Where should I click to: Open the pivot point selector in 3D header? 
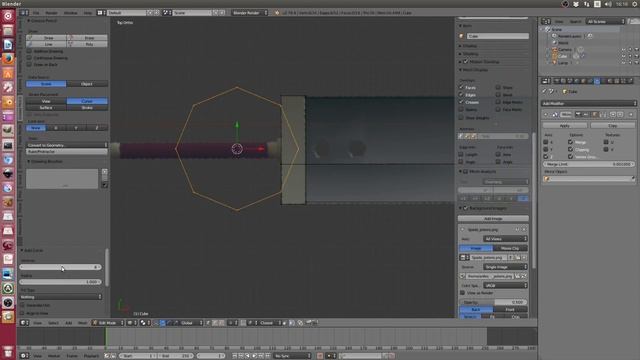point(144,323)
